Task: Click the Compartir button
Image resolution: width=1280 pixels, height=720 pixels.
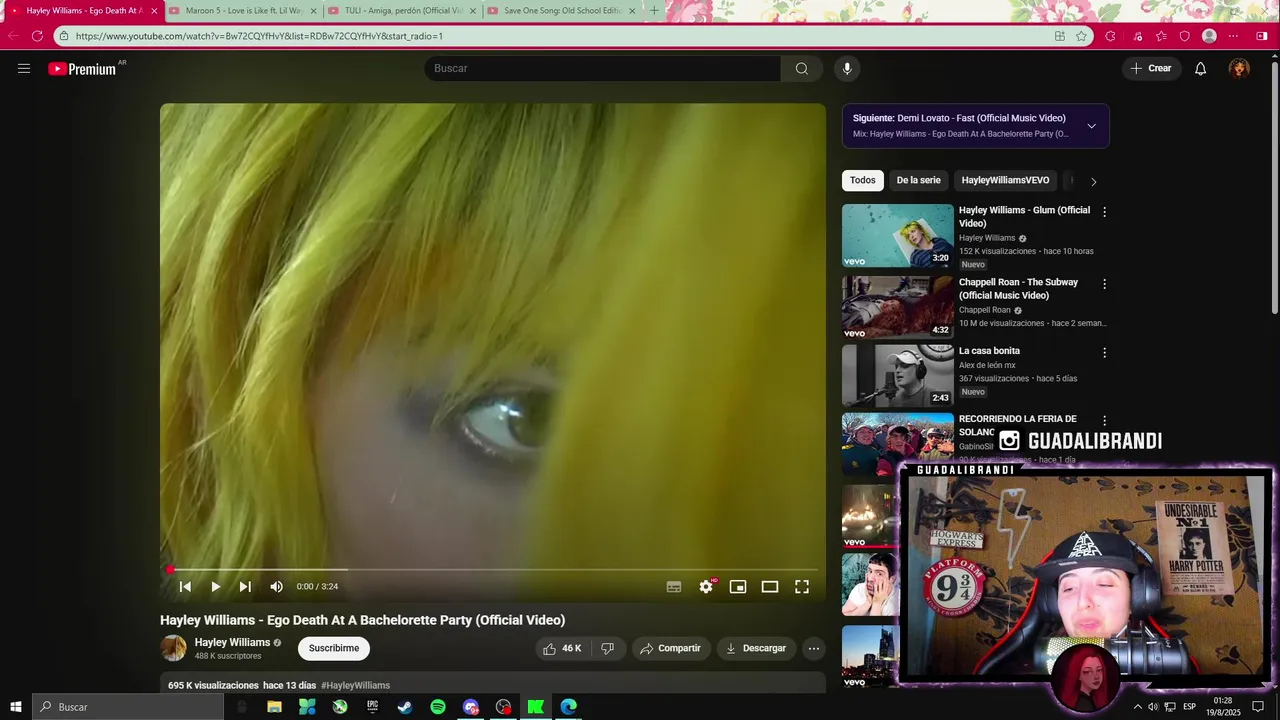Action: pos(671,648)
